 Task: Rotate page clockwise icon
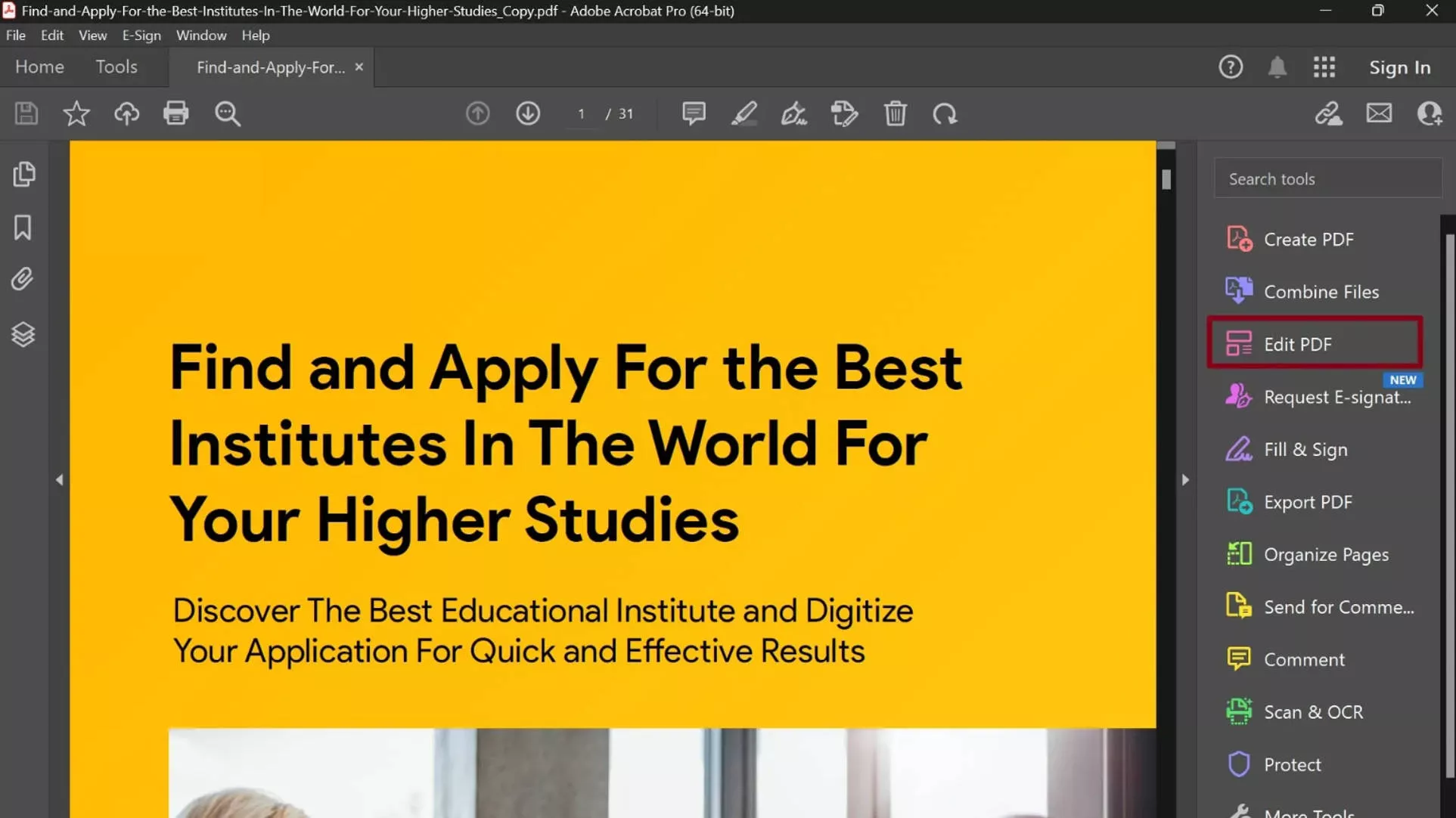pyautogui.click(x=945, y=113)
